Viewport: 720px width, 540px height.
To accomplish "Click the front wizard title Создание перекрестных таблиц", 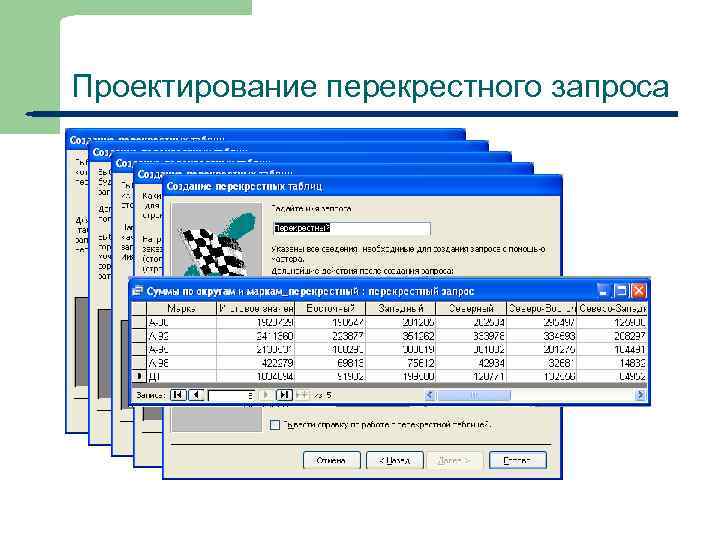I will [244, 186].
